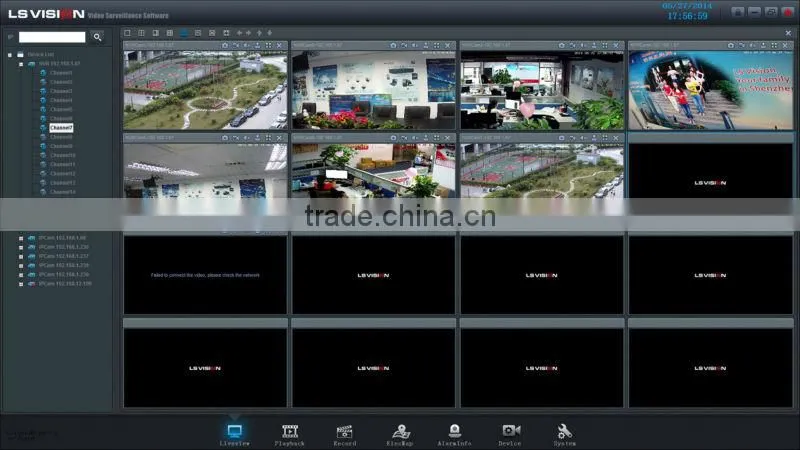Select the seventh layout icon in toolbar
Viewport: 800px width, 450px height.
click(x=212, y=33)
